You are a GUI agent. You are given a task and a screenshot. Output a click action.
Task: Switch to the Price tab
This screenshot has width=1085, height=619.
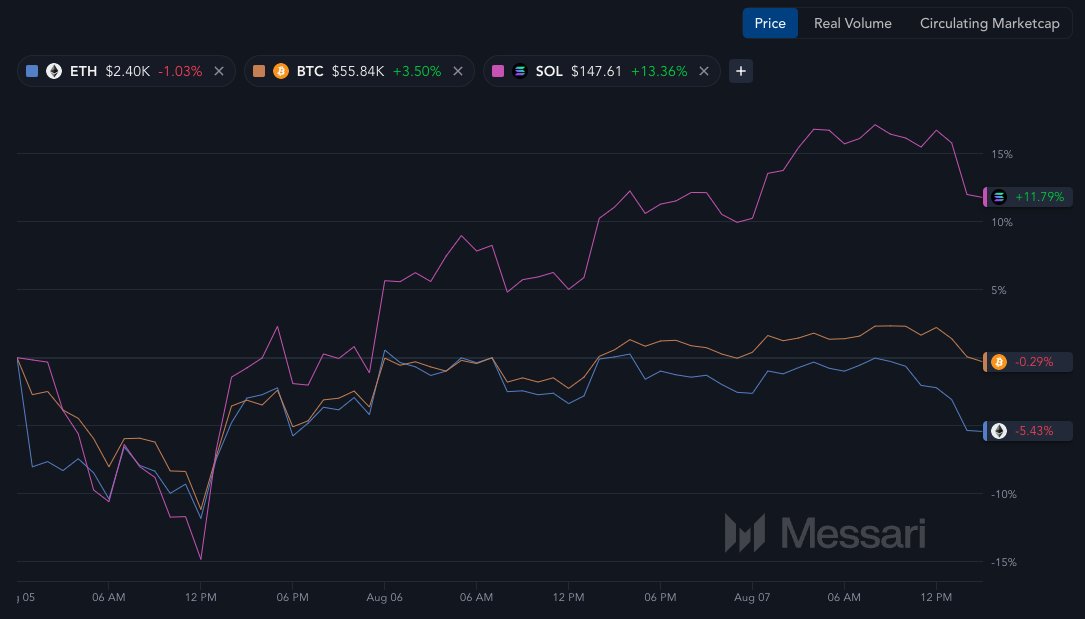pos(769,24)
